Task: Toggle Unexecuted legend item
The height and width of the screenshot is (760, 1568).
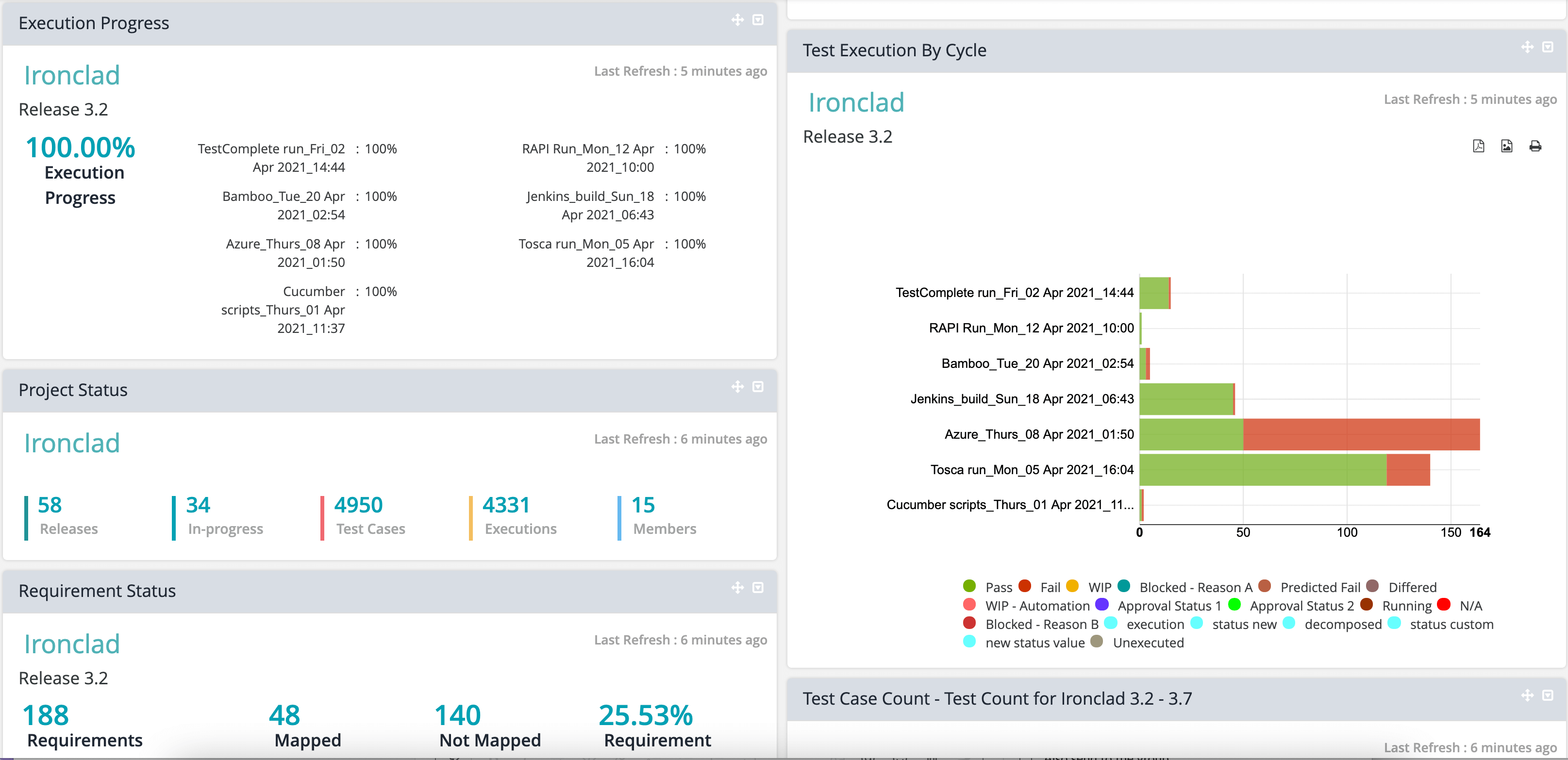Action: coord(1137,642)
